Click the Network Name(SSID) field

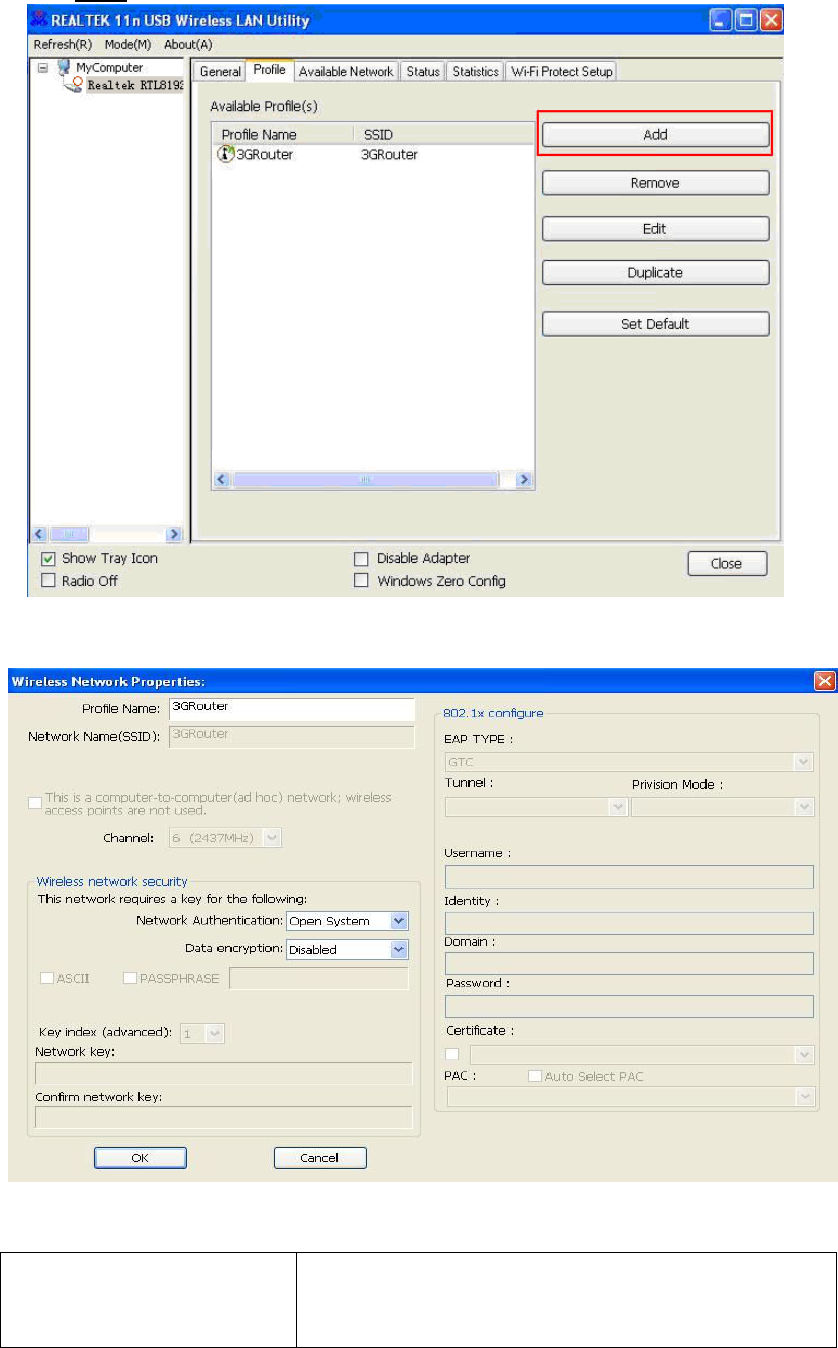291,737
